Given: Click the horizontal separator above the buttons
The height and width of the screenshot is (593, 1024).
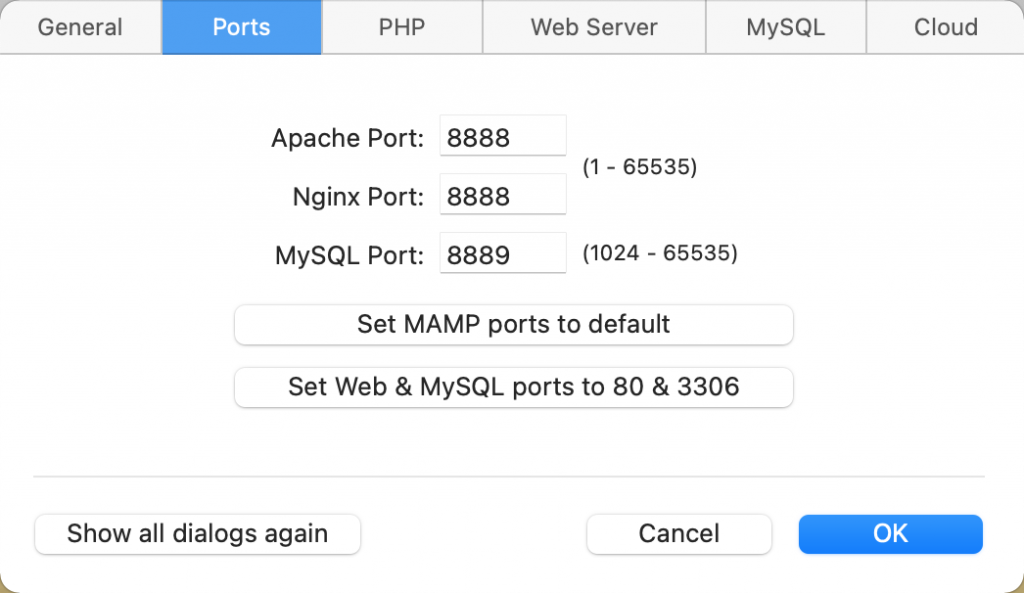Looking at the screenshot, I should (x=509, y=477).
